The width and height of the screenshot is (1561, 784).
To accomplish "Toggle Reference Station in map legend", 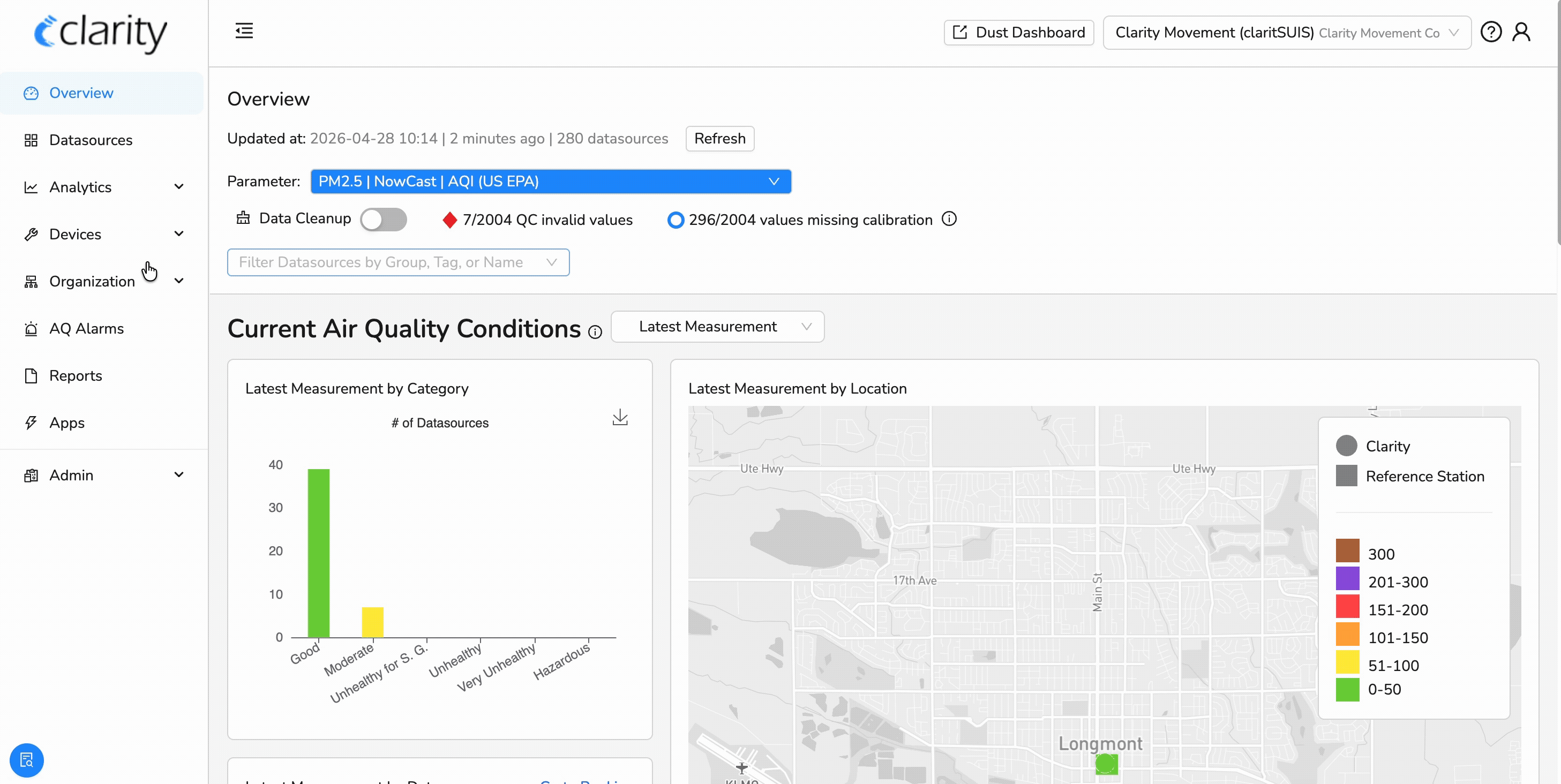I will [1347, 476].
